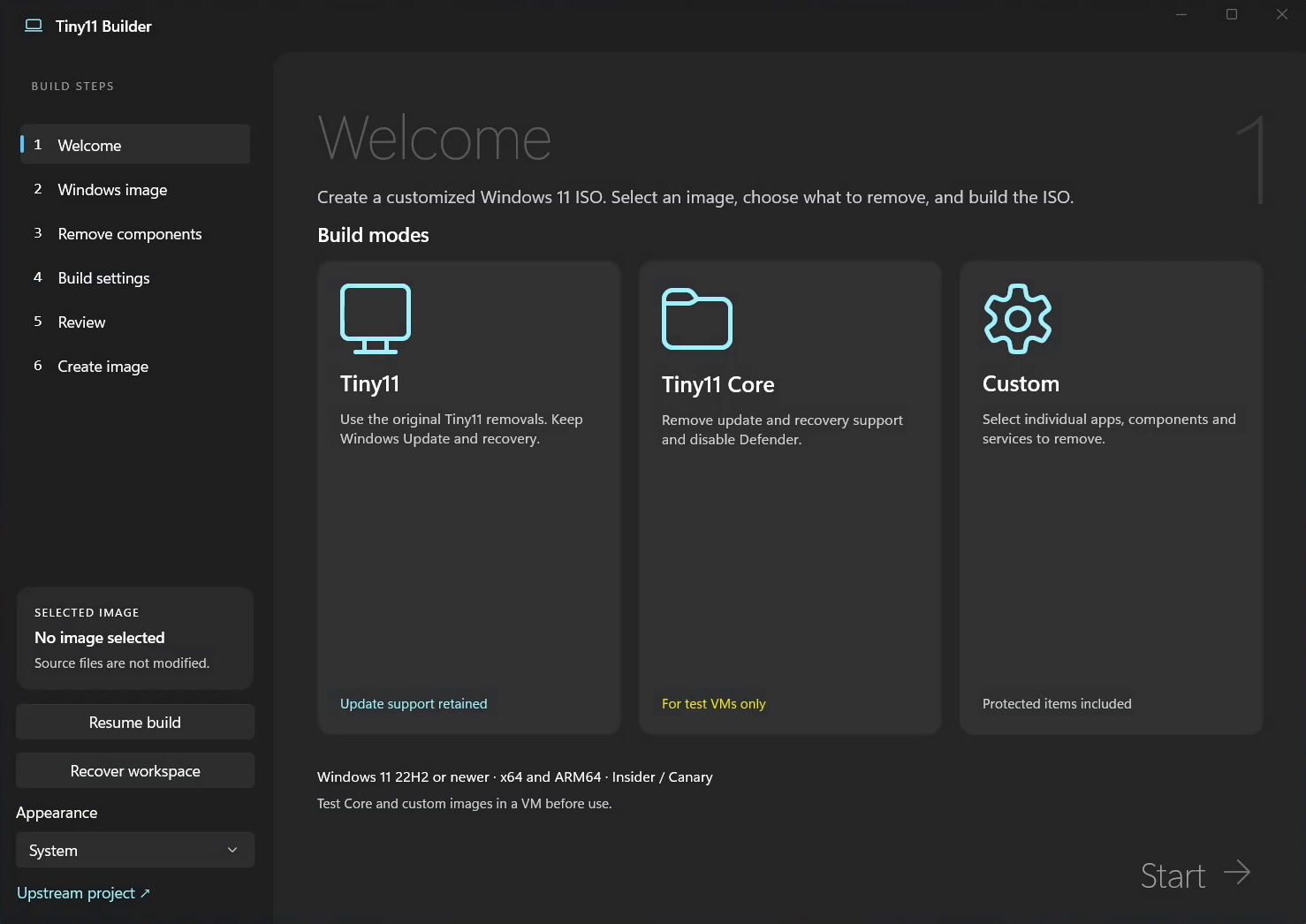Viewport: 1306px width, 924px height.
Task: Choose the Tiny11 Core build mode heading
Action: tap(718, 384)
